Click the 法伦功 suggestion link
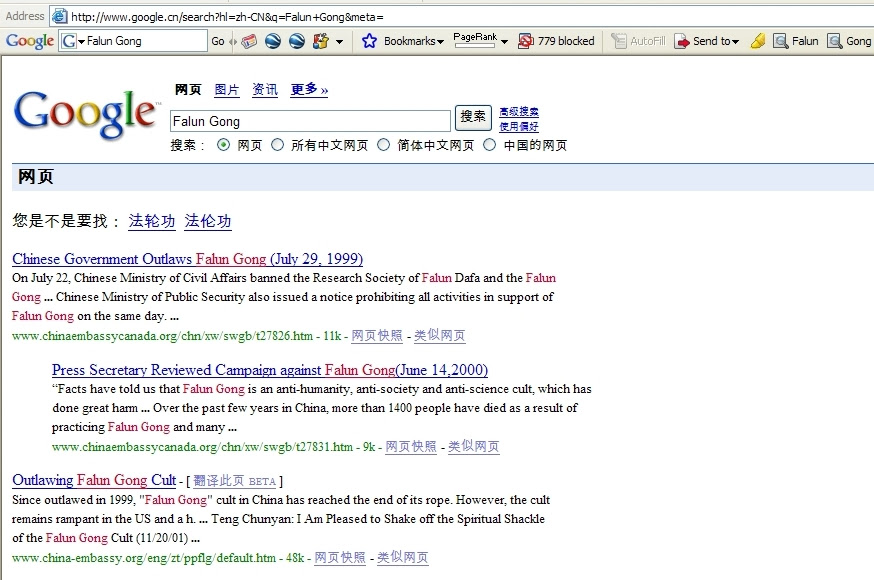 (x=207, y=221)
